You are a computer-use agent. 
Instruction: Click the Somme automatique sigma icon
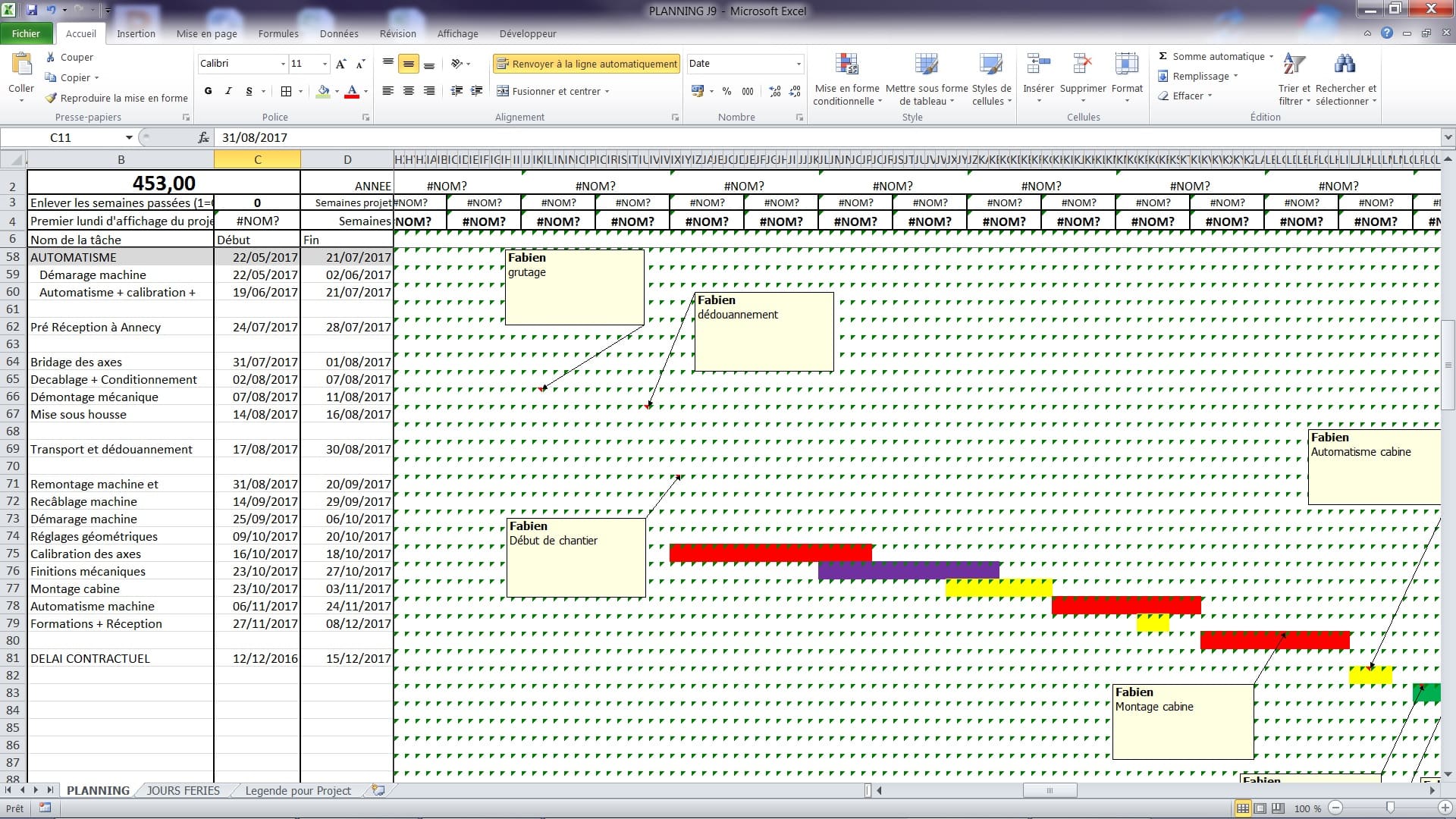click(x=1163, y=56)
